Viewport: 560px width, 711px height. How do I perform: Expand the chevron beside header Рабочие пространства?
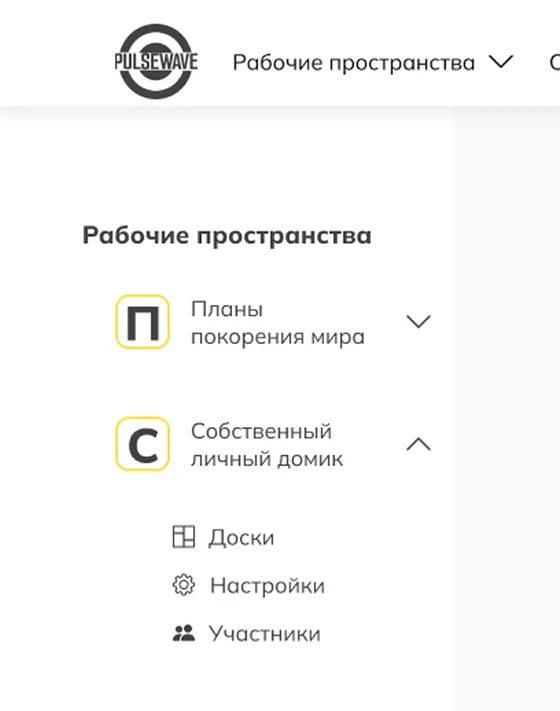(x=501, y=61)
